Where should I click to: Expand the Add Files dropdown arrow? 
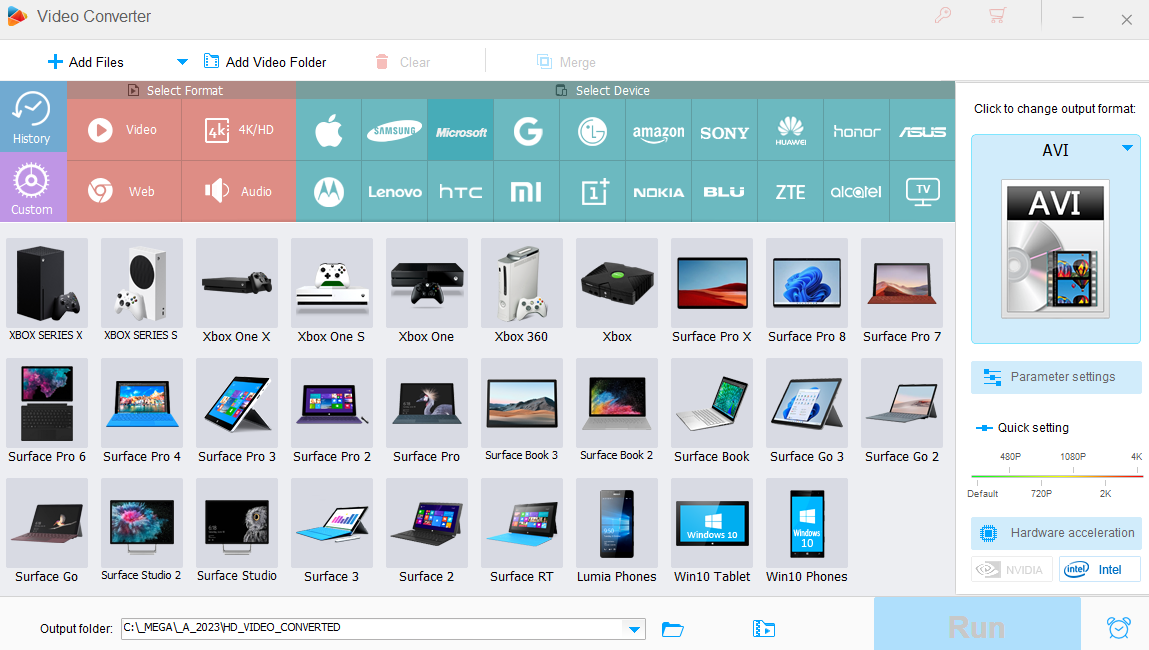[x=182, y=62]
